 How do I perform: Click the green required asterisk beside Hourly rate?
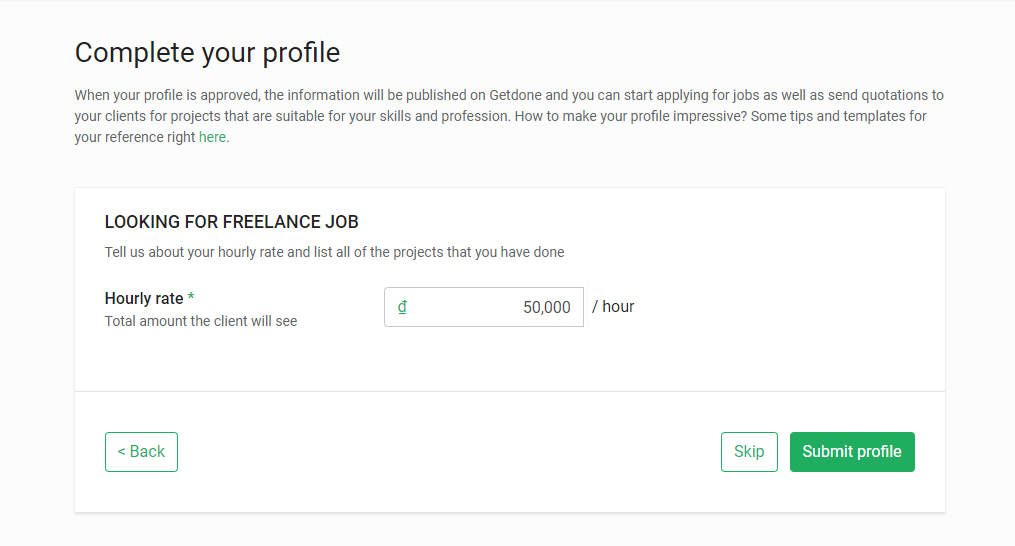click(x=191, y=299)
